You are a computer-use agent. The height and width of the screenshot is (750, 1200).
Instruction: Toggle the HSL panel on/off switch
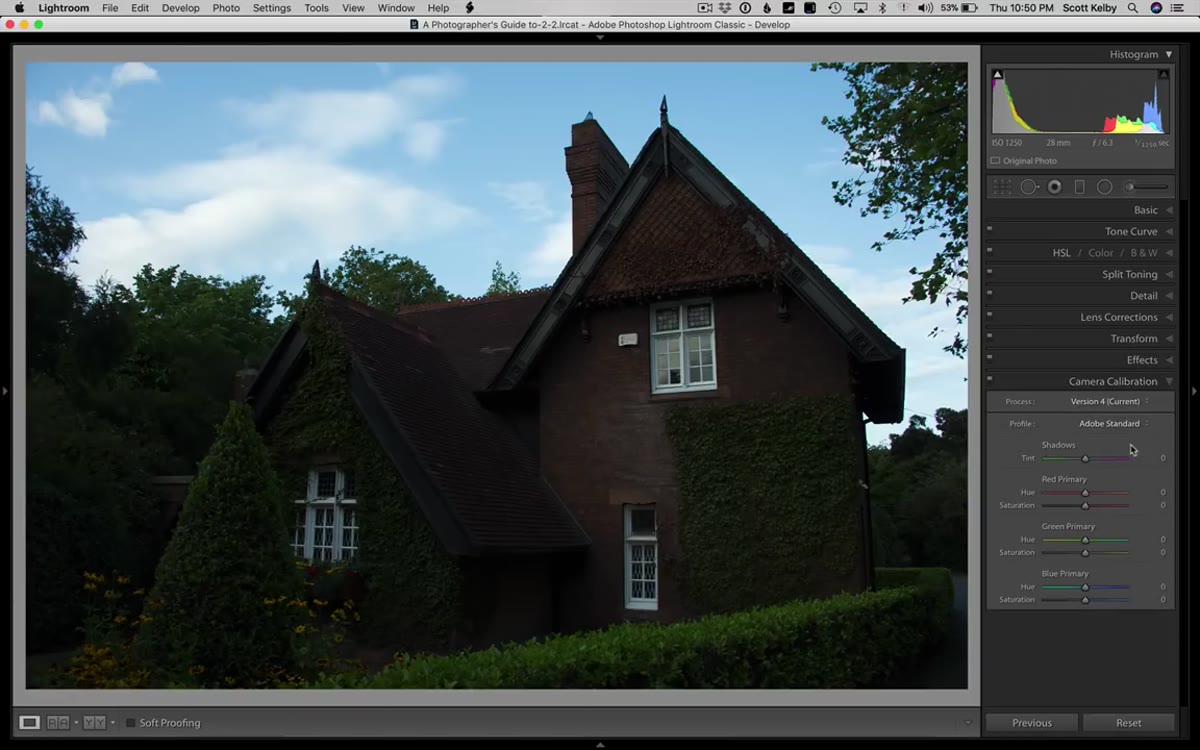990,250
